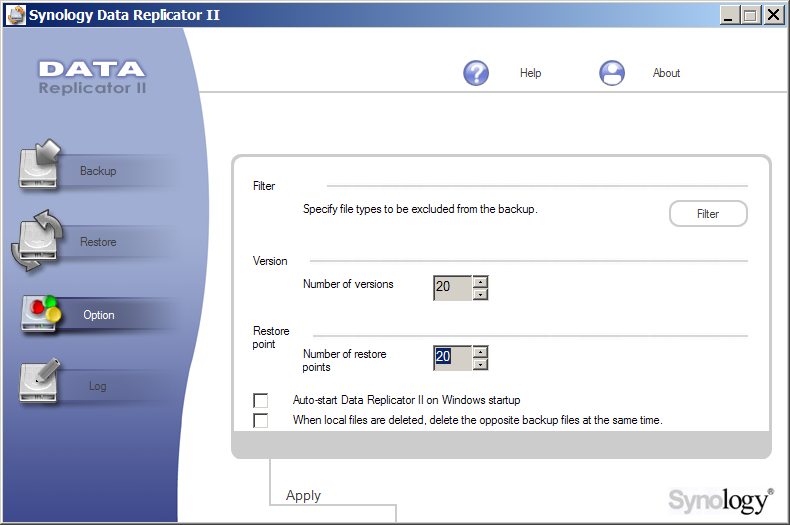Close the Data Replicator window
The height and width of the screenshot is (525, 790).
(x=773, y=15)
